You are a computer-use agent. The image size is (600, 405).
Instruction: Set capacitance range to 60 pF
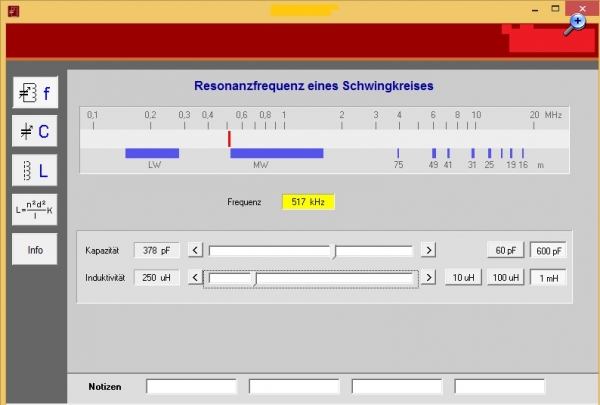coord(504,250)
